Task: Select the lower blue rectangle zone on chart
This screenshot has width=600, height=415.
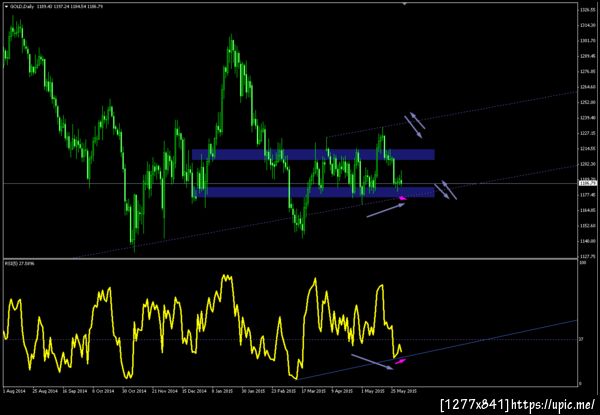Action: (x=315, y=192)
